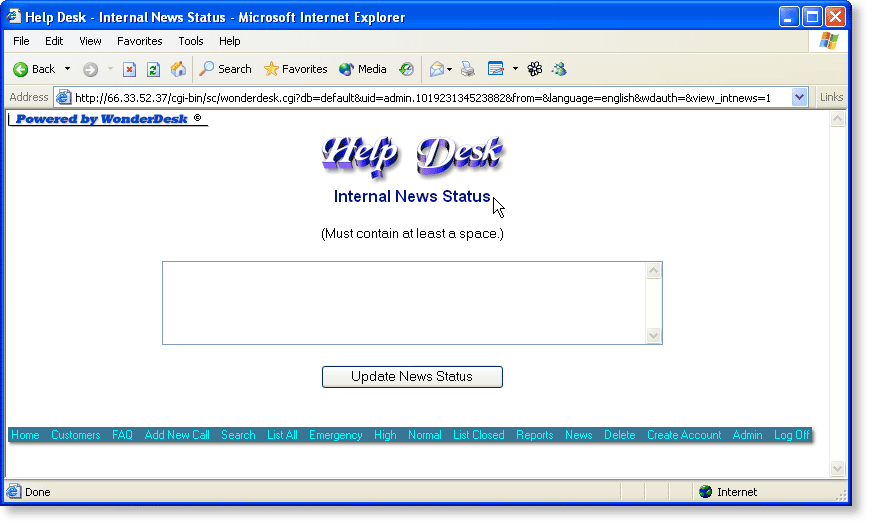Open the Edit menu
The width and height of the screenshot is (872, 526).
coord(54,41)
